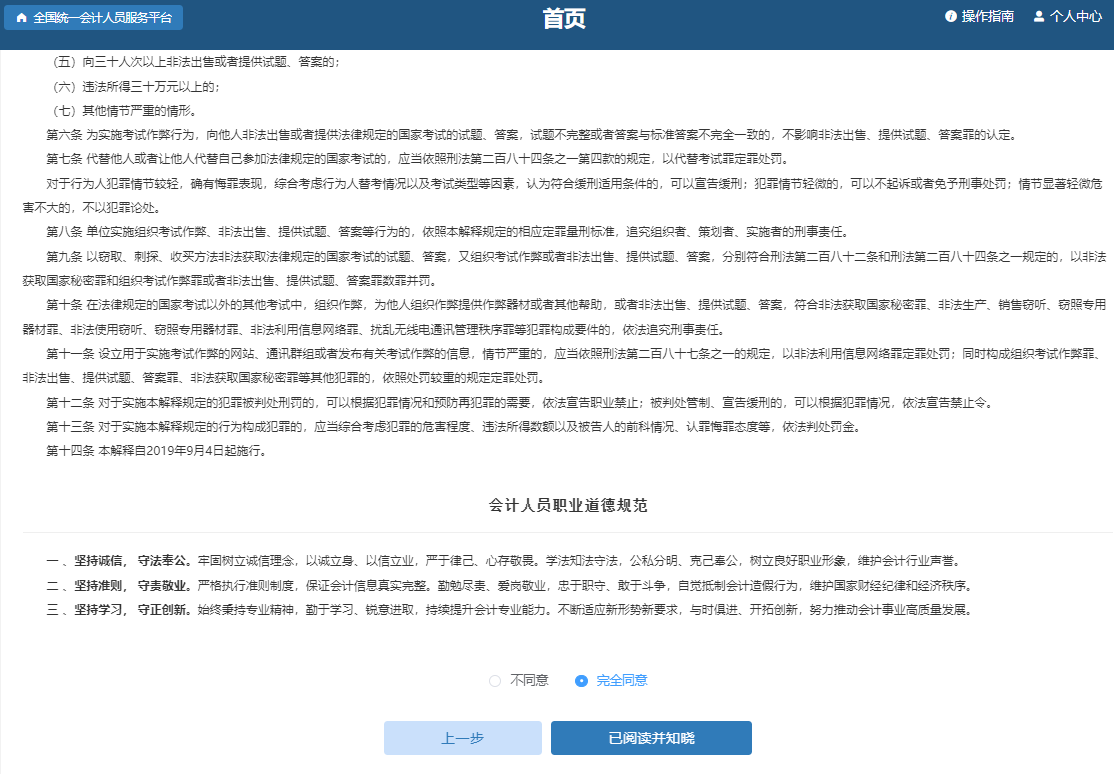Click the 全国统一会计人员服务平台 badge

pyautogui.click(x=95, y=17)
